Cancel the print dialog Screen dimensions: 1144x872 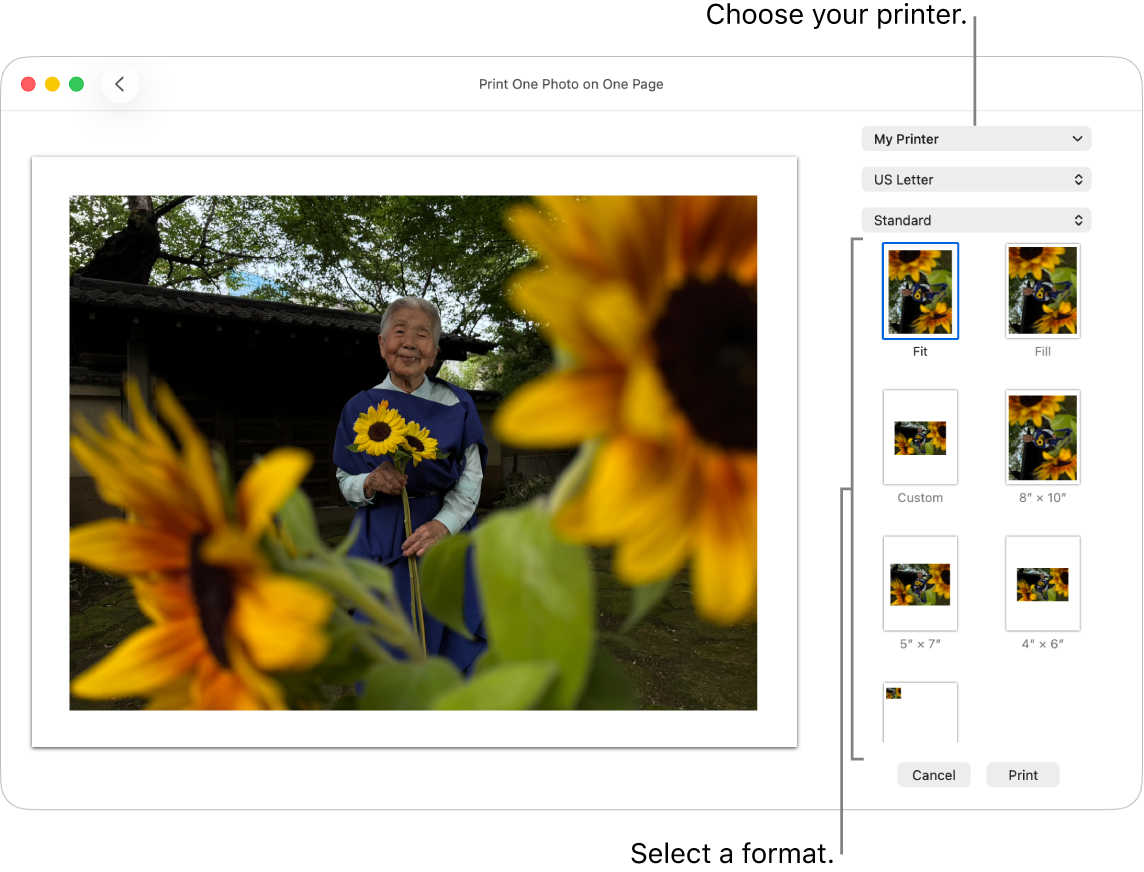click(933, 774)
